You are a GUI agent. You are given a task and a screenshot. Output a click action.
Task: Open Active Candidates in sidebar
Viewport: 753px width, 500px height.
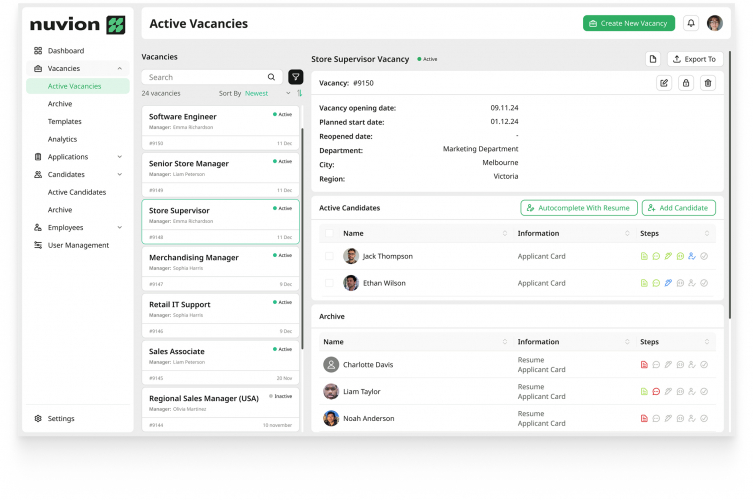77,192
